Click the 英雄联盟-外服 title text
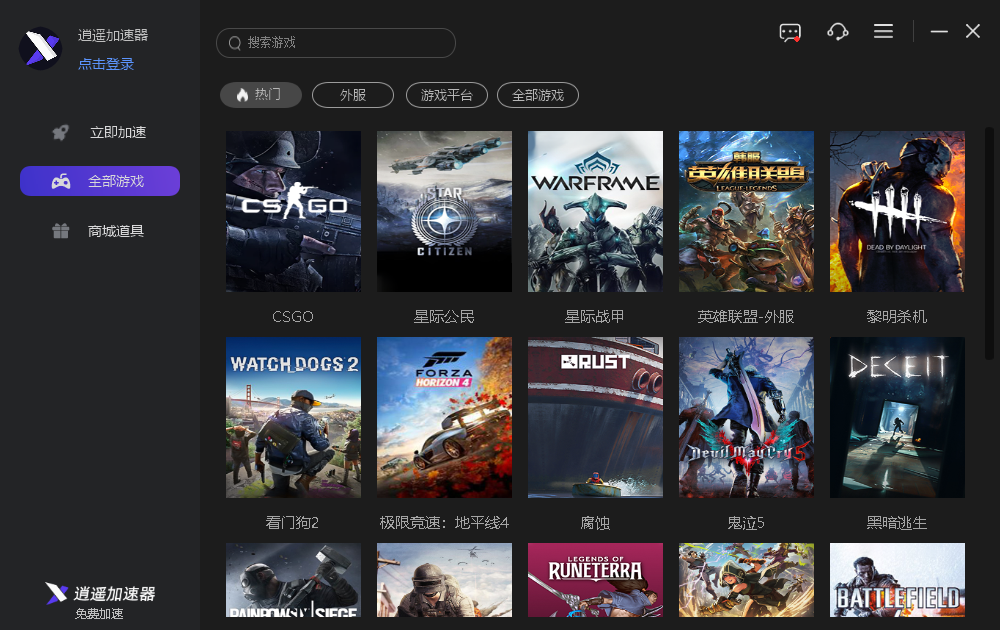This screenshot has width=1000, height=630. pos(746,317)
